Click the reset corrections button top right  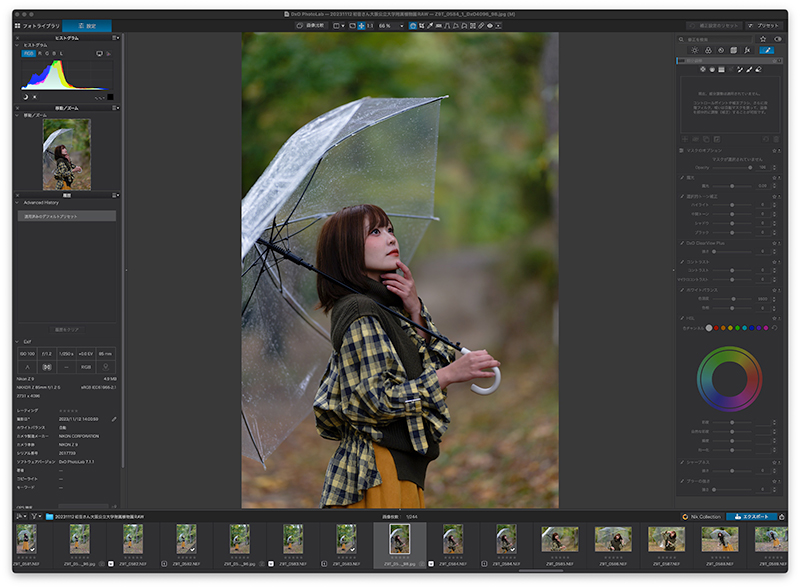pos(714,26)
